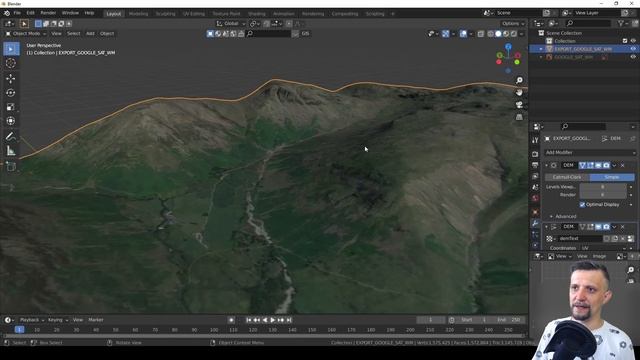Open the Edit menu
Screen dimensions: 640x360
tap(31, 13)
